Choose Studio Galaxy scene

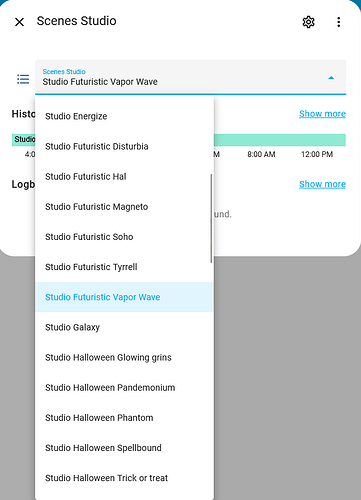124,327
